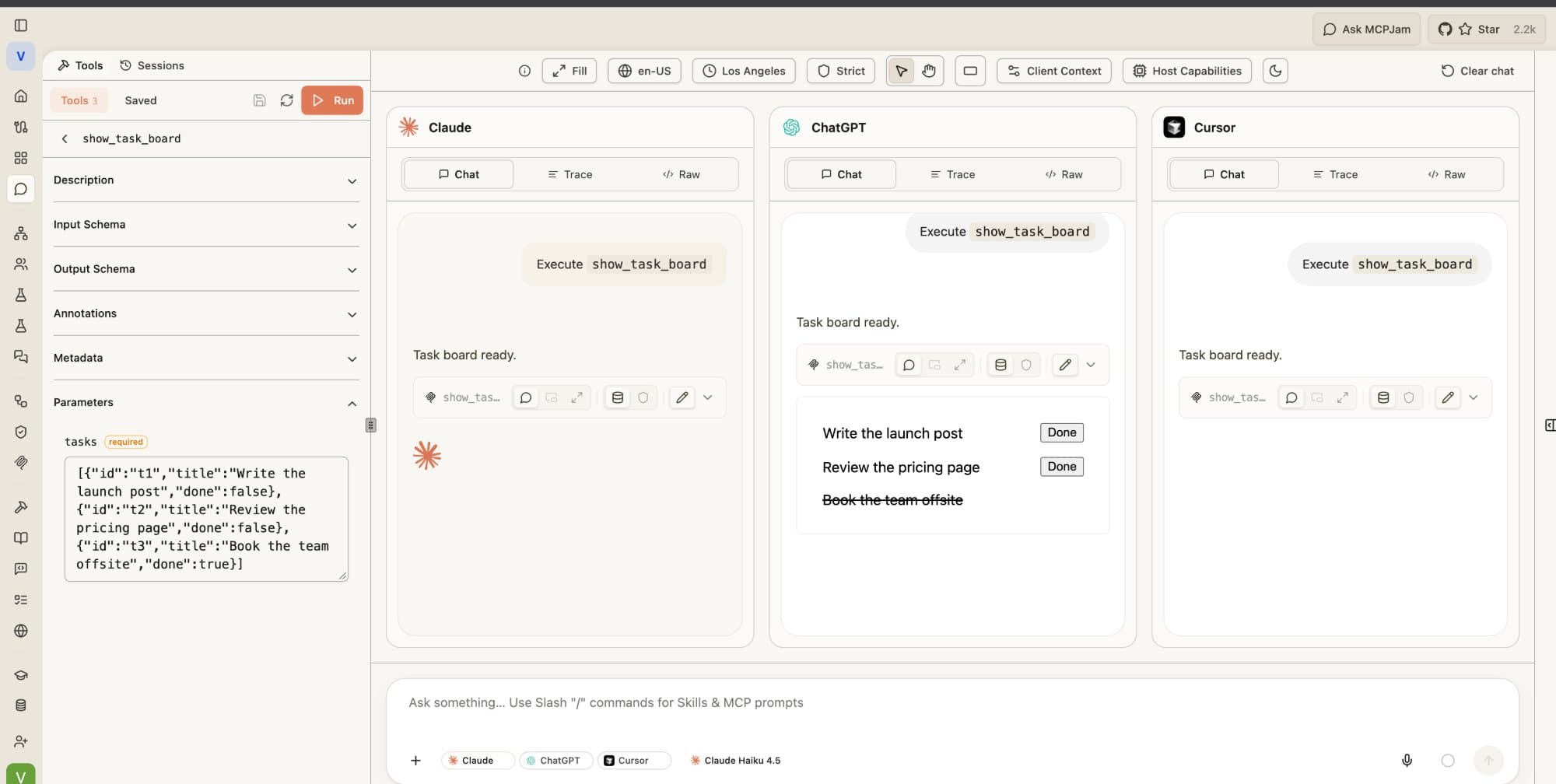Screen dimensions: 1556x784
Task: Open the database icon in Claude tool row
Action: coord(618,397)
